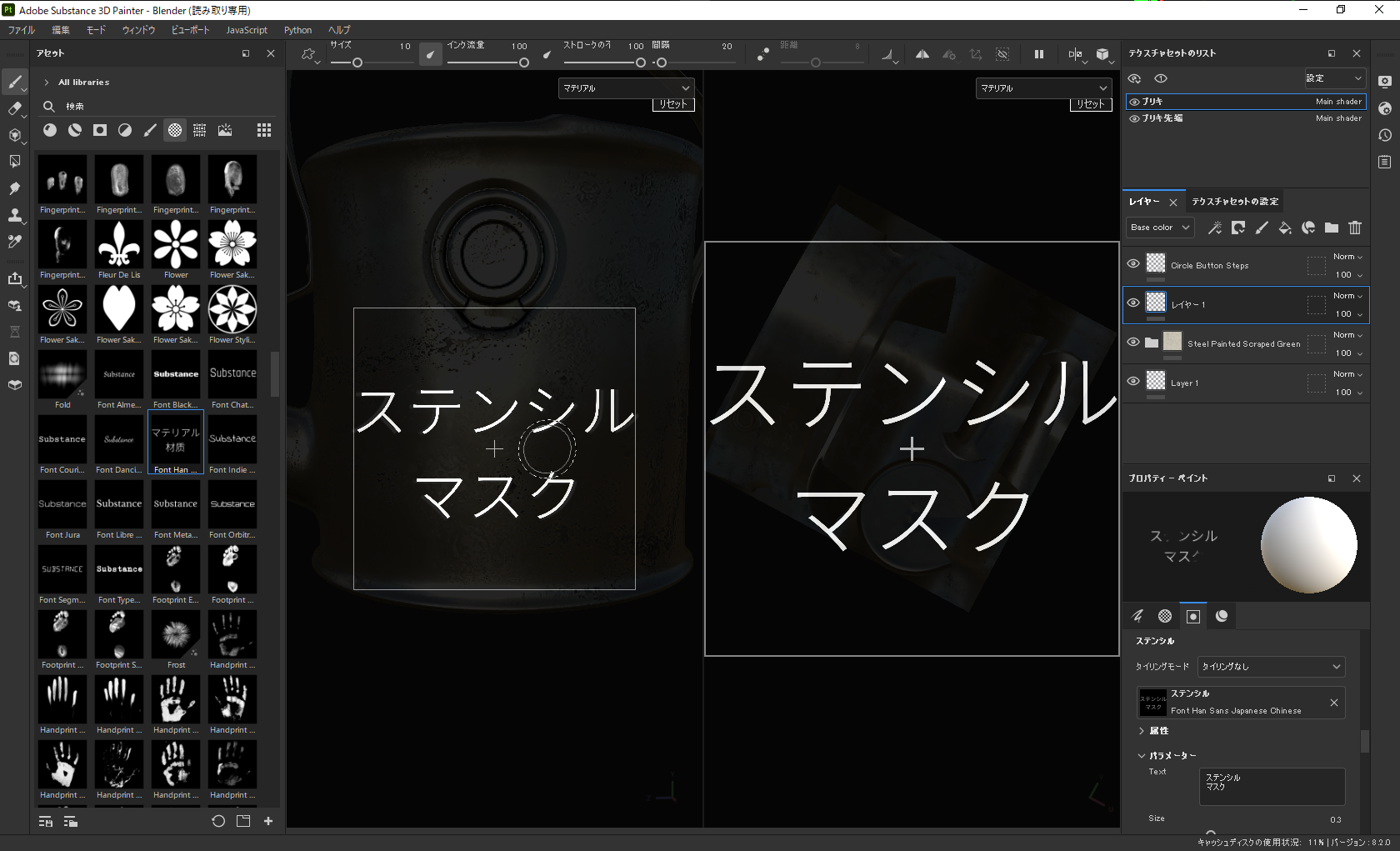Open the Export resources icon in the left sidebar
1400x851 pixels.
[15, 279]
